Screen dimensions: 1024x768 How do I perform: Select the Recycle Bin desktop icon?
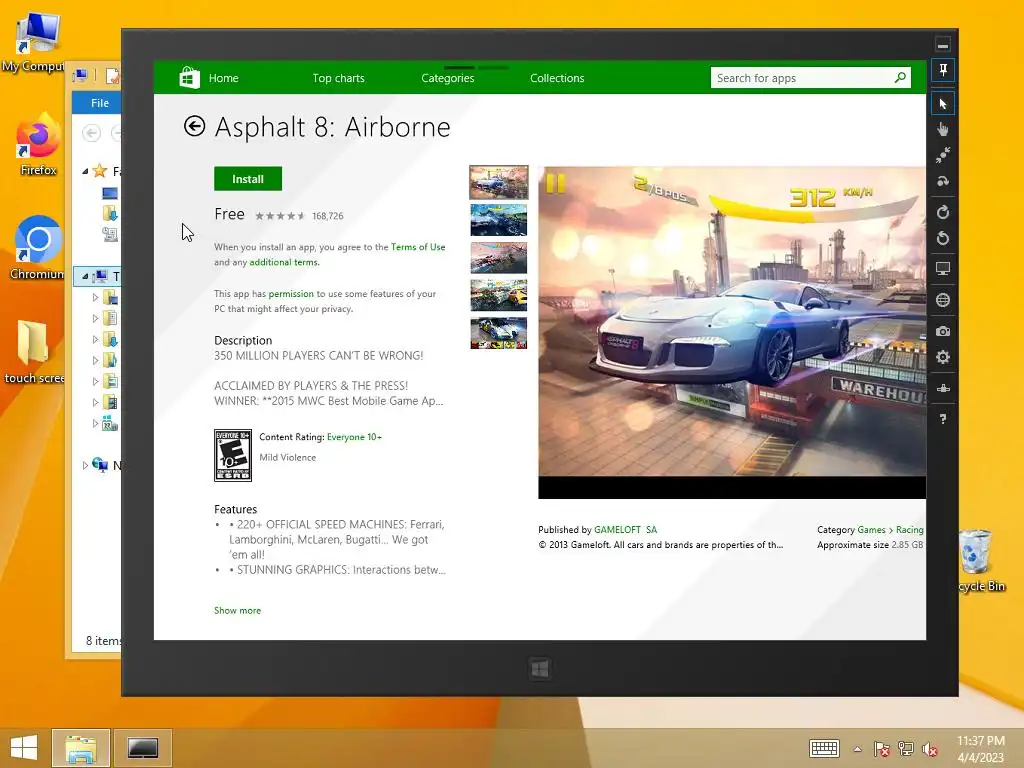[x=978, y=560]
